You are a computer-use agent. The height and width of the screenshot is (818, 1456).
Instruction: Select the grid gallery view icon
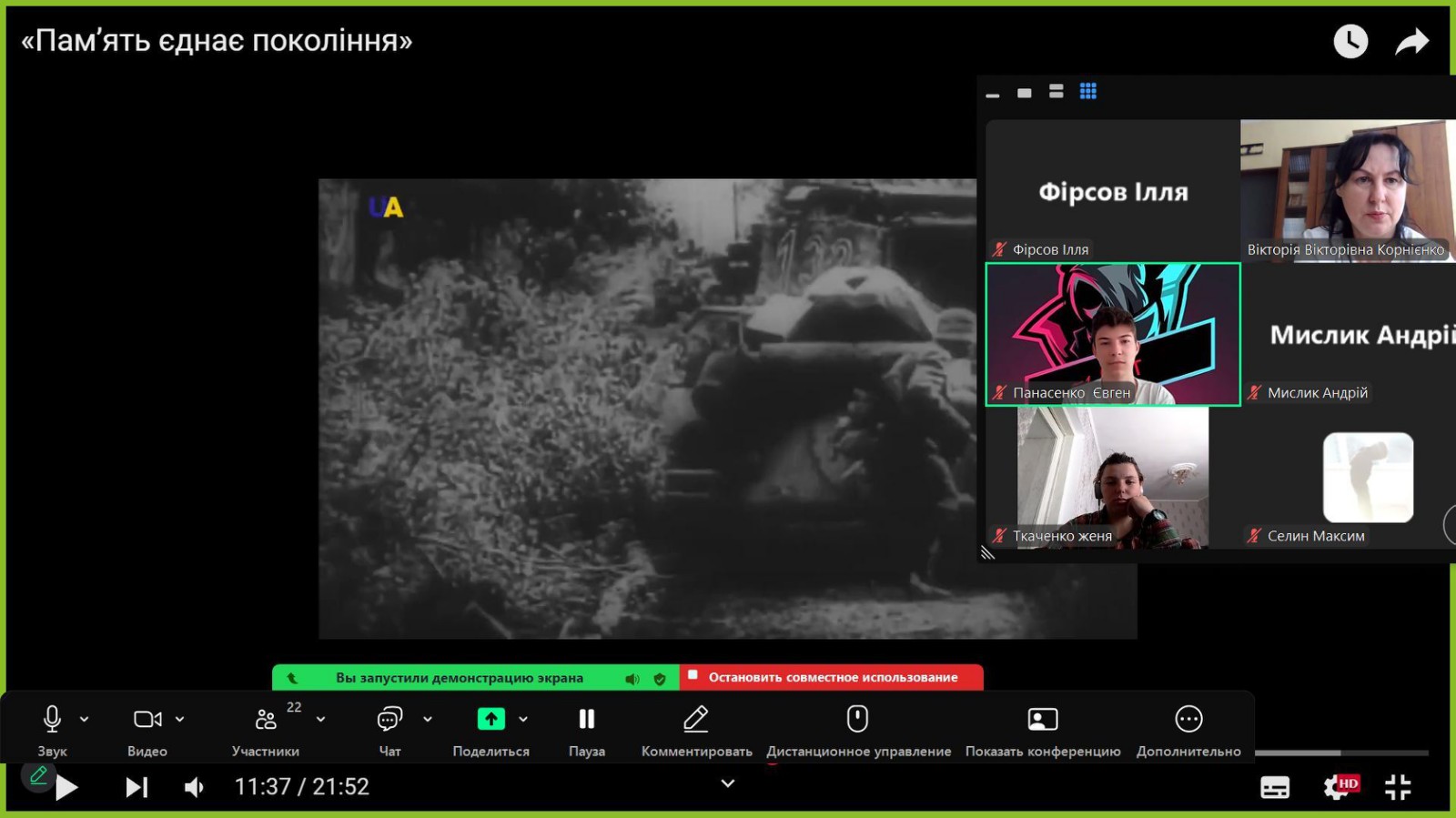[1088, 91]
